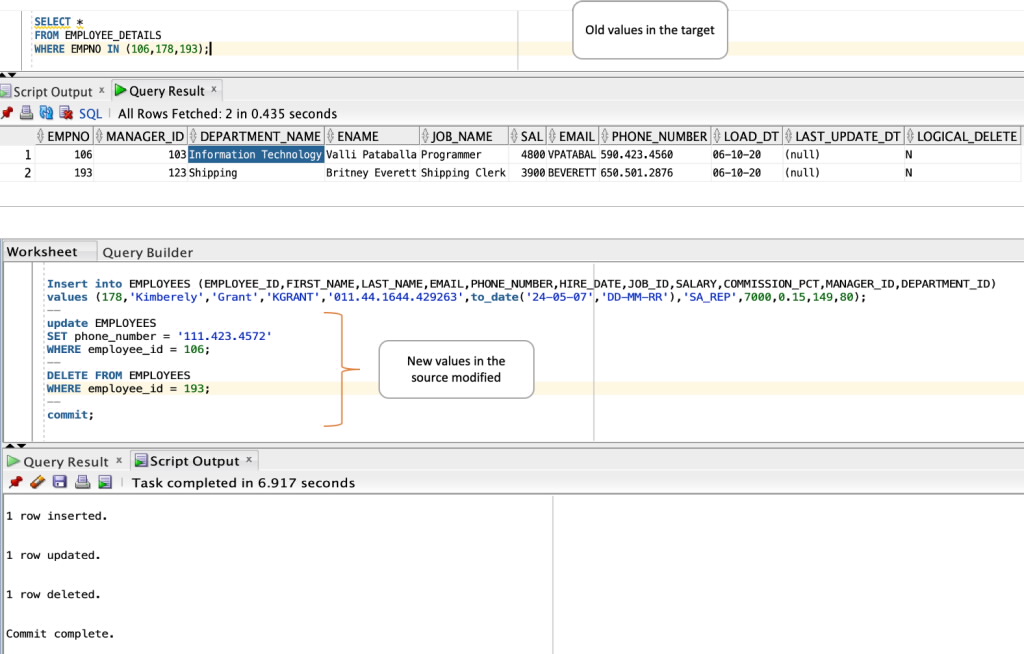Pin the Query Result view
Screen dimensions: 1024x654
pos(8,113)
